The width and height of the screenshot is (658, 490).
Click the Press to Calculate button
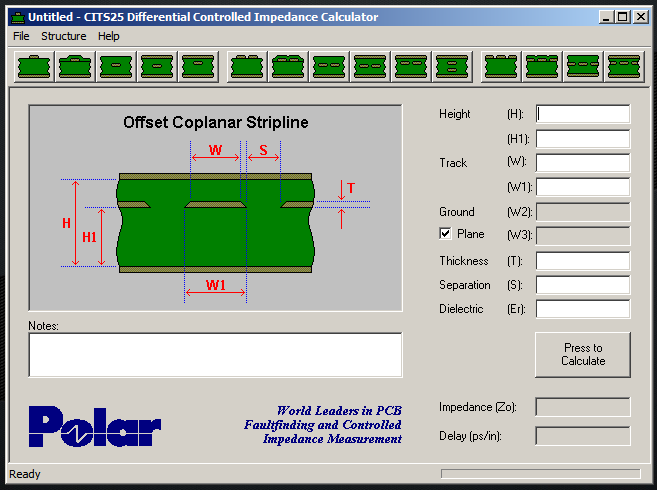tap(583, 354)
